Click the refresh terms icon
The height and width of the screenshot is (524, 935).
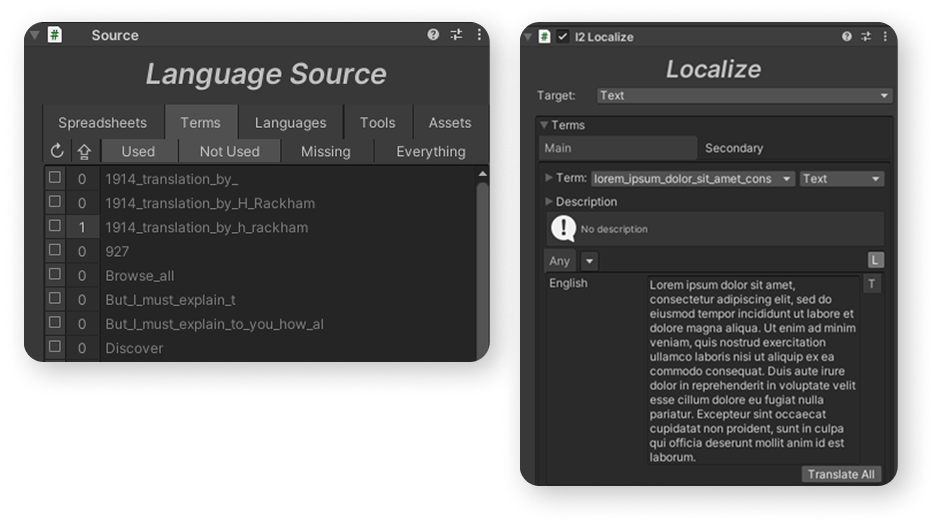pyautogui.click(x=57, y=151)
